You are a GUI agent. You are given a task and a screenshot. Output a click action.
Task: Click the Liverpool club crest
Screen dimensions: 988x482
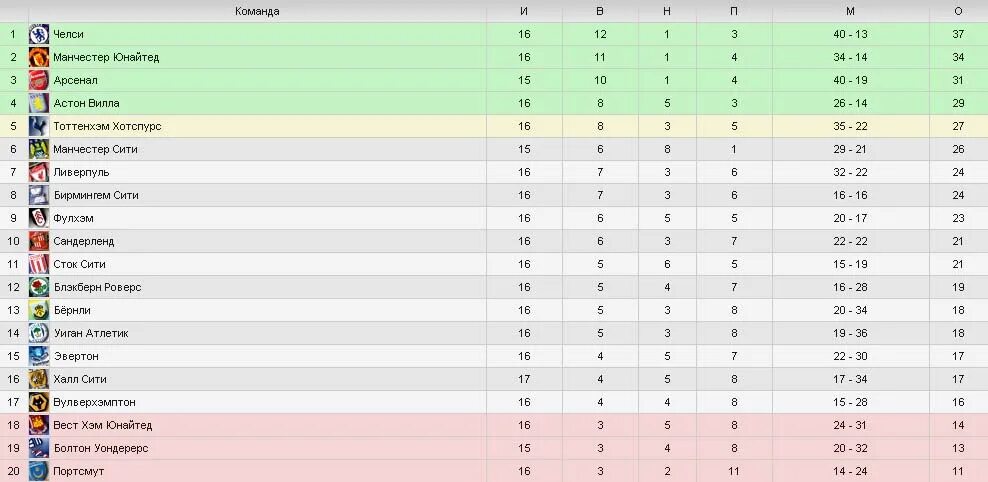(x=38, y=172)
